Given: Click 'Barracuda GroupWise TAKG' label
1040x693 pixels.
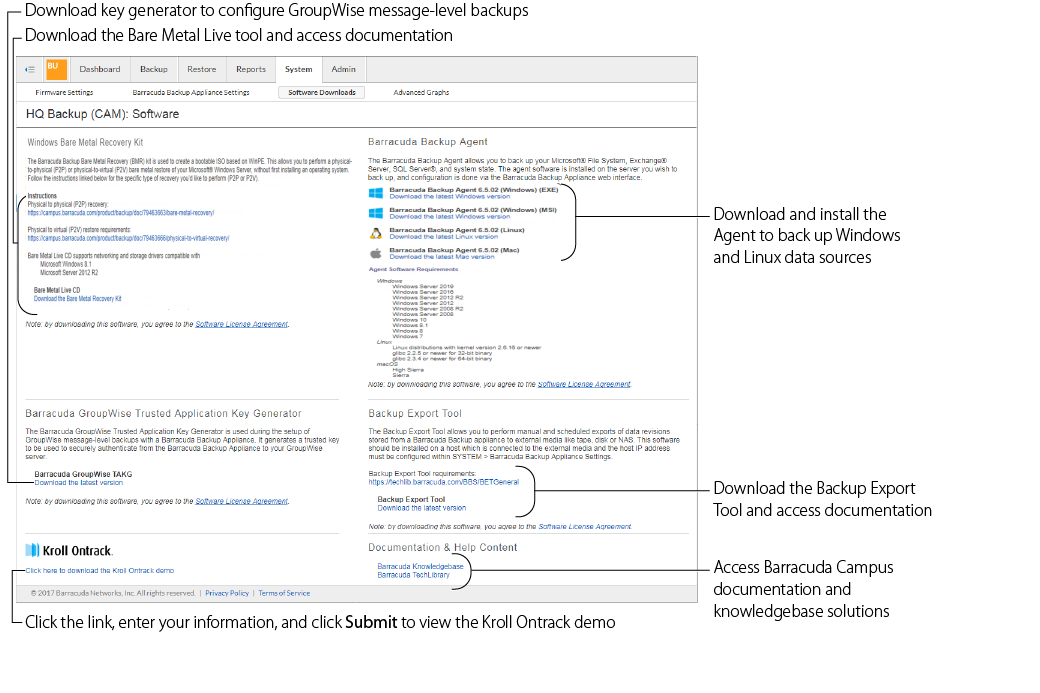Looking at the screenshot, I should click(x=83, y=474).
